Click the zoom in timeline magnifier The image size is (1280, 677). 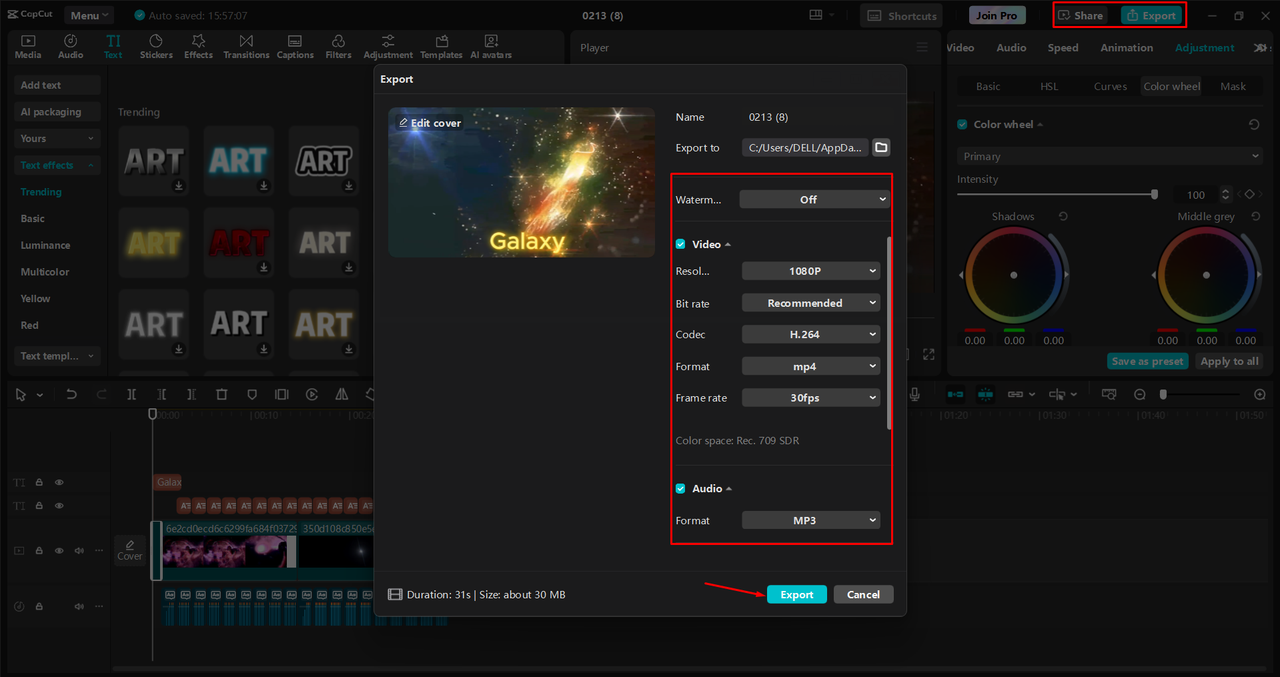[x=1259, y=395]
